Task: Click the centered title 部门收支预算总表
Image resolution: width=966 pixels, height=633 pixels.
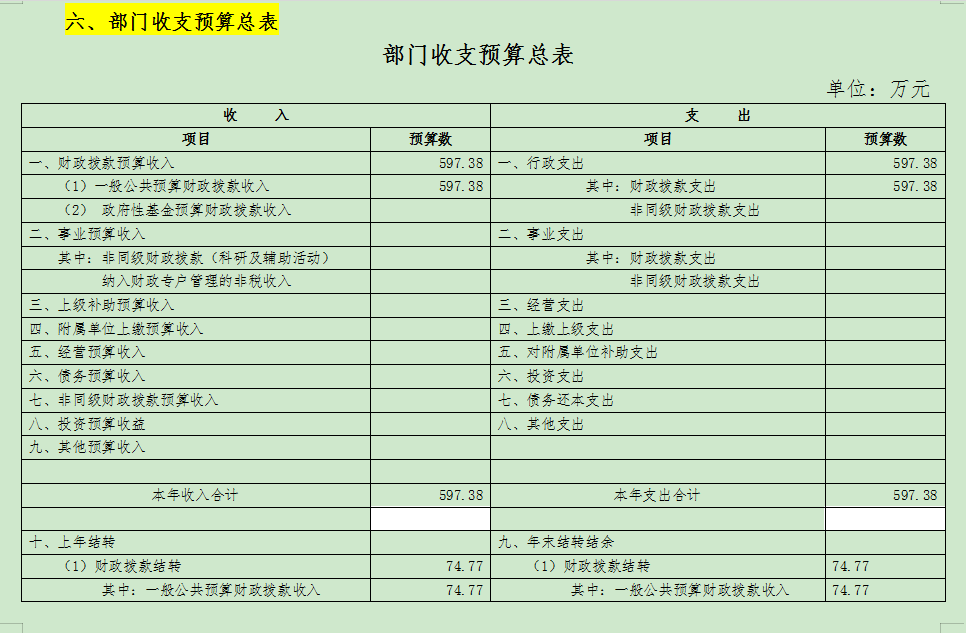Action: [478, 55]
